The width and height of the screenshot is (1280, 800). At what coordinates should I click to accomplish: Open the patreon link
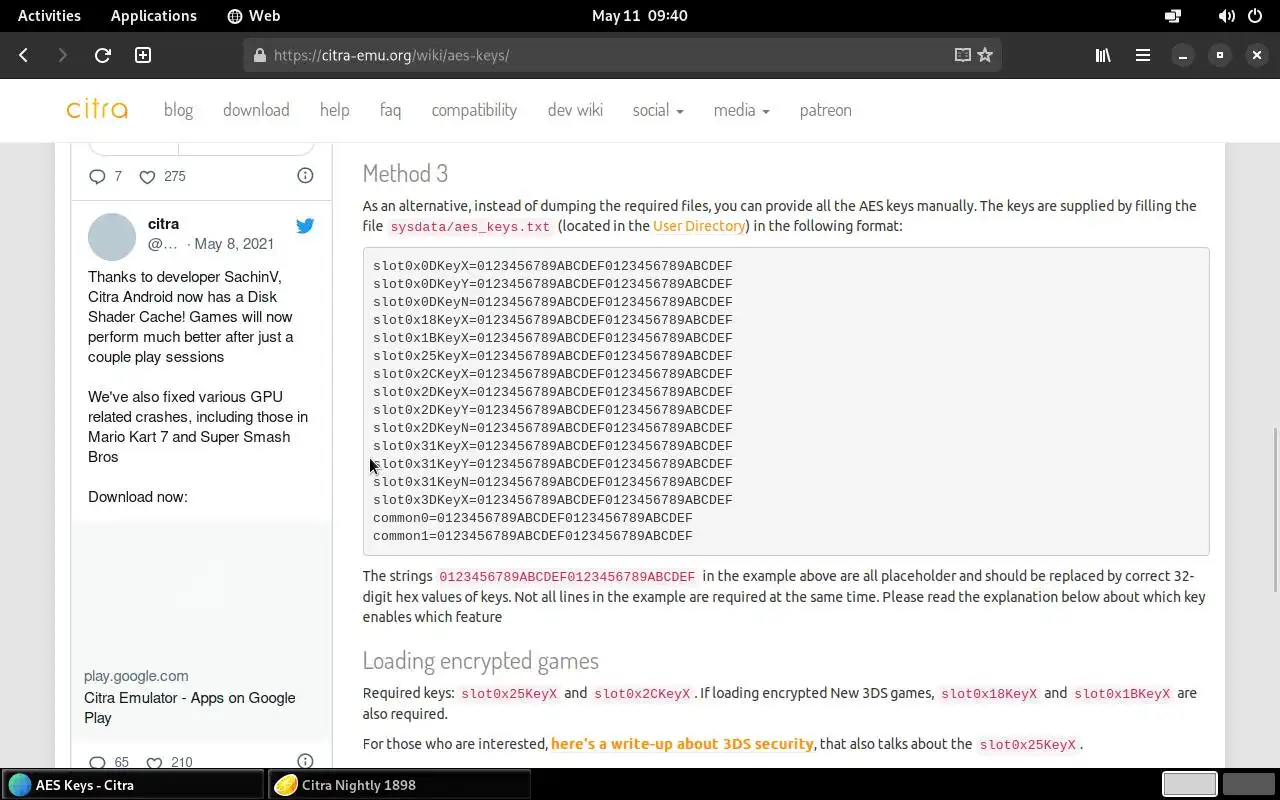(x=826, y=110)
